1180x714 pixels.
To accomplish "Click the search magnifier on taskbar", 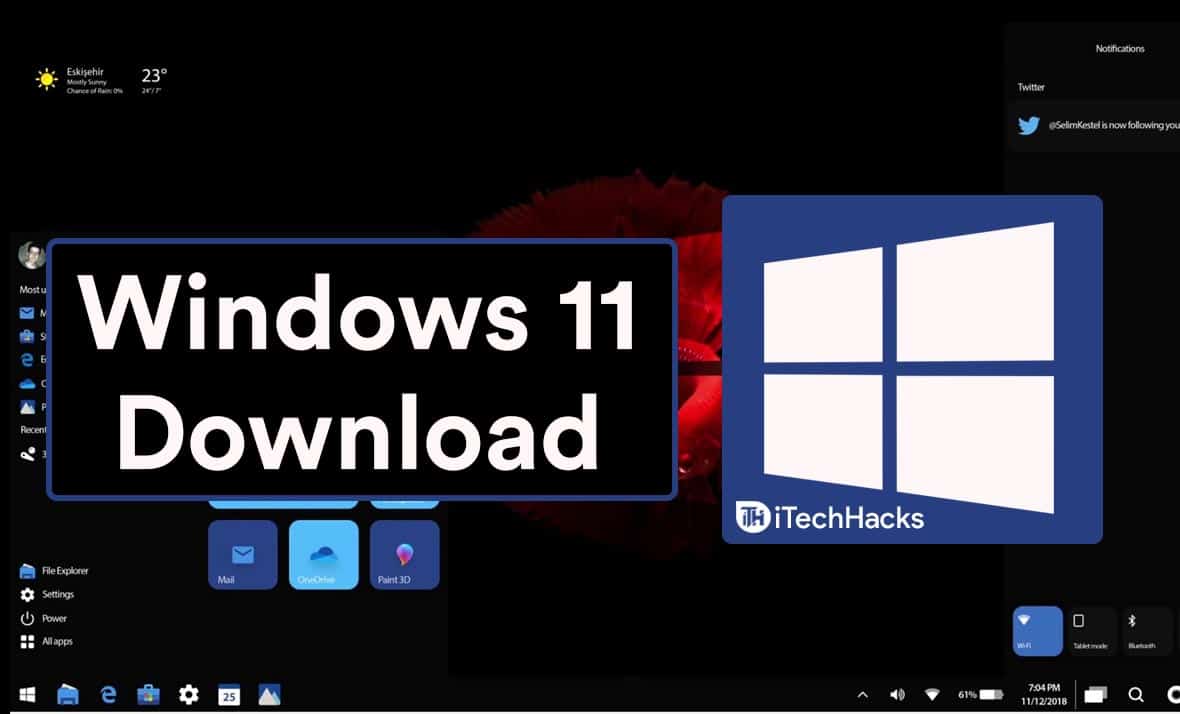I will tap(1136, 694).
